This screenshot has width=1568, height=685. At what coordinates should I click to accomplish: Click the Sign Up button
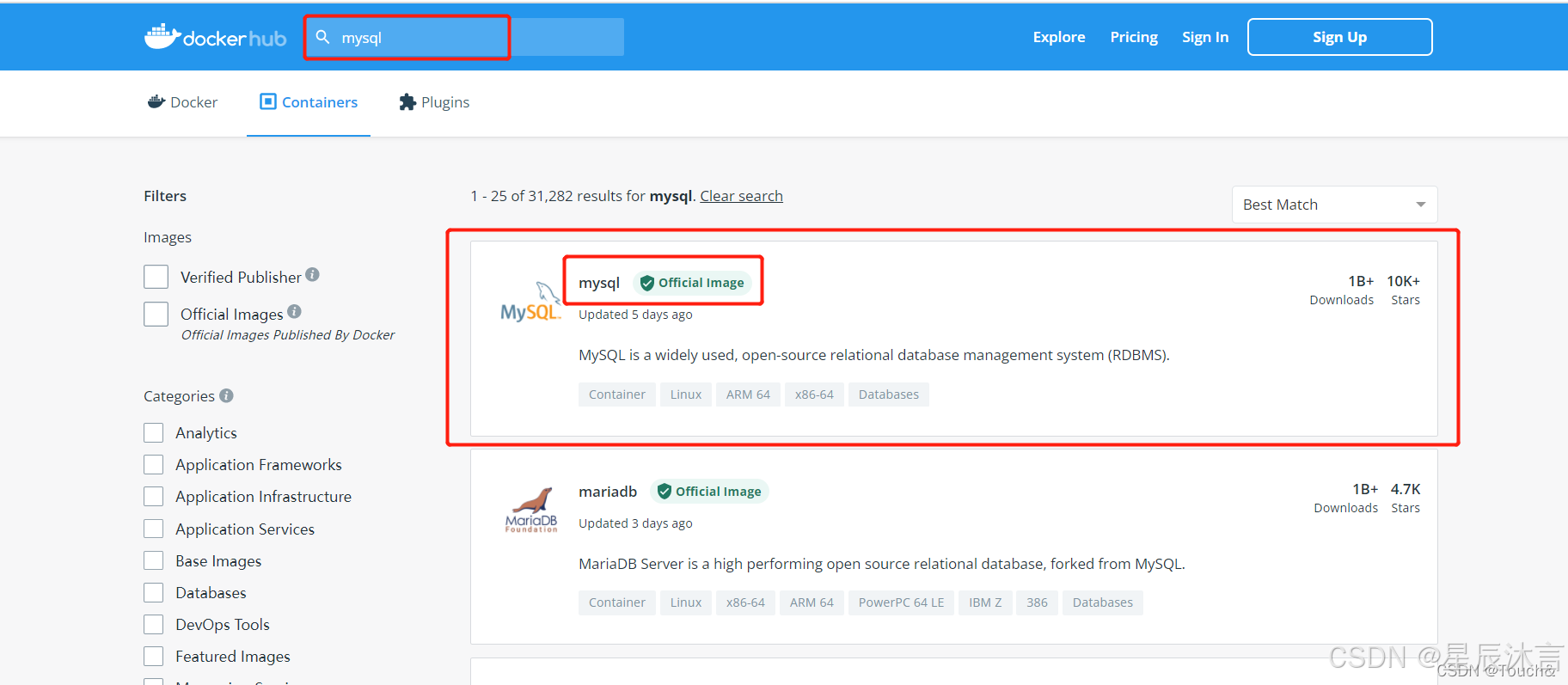click(x=1339, y=37)
